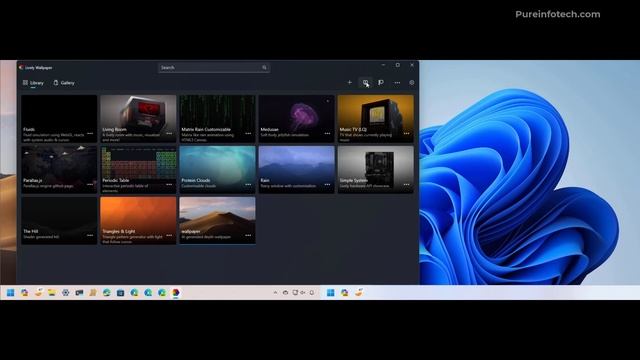Open the Simple System card three-dot menu

407,184
